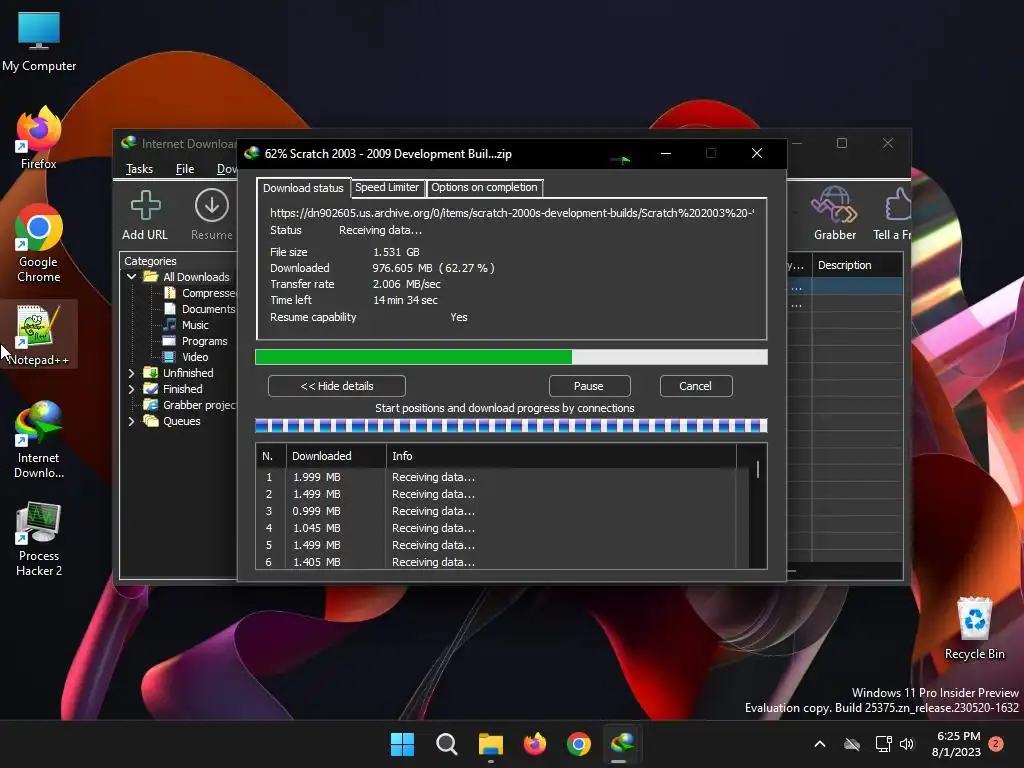This screenshot has height=768, width=1024.
Task: Click the Add URL toolbar icon
Action: click(x=145, y=215)
